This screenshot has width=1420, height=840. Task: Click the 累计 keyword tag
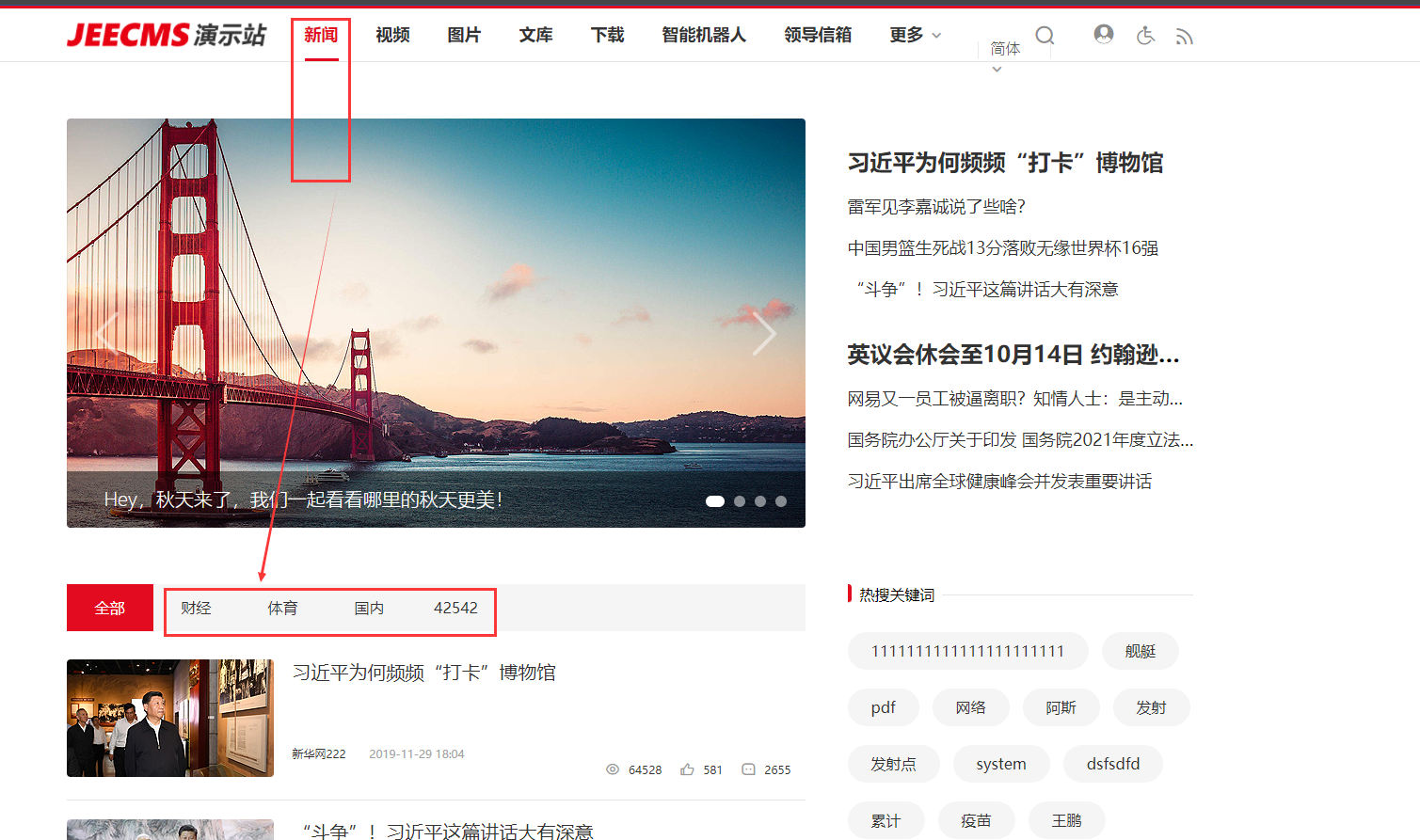[x=886, y=820]
